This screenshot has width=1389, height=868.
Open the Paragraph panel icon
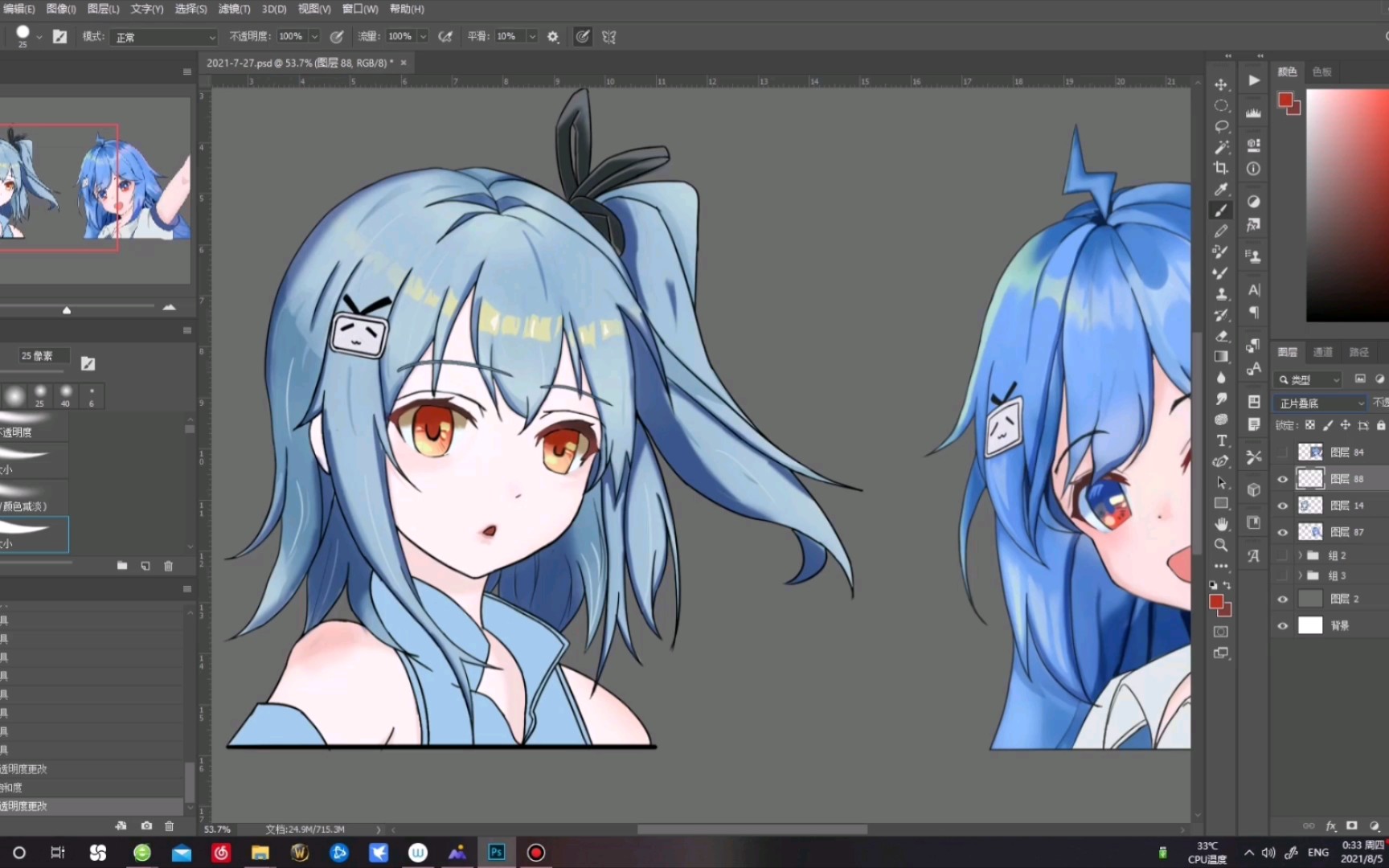[1253, 313]
